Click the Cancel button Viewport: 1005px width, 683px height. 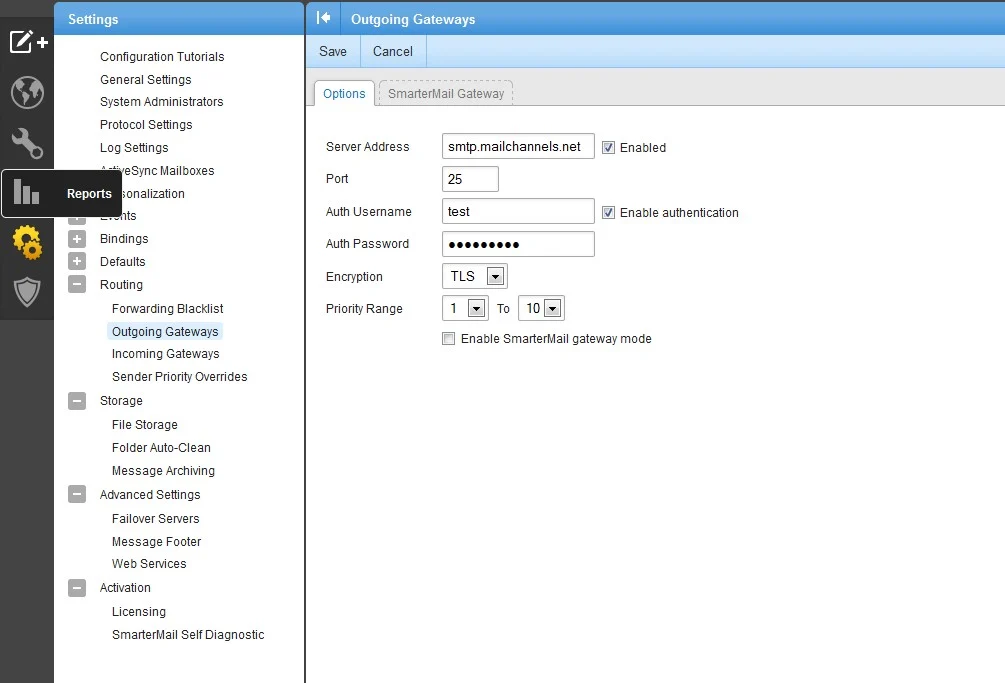(393, 51)
